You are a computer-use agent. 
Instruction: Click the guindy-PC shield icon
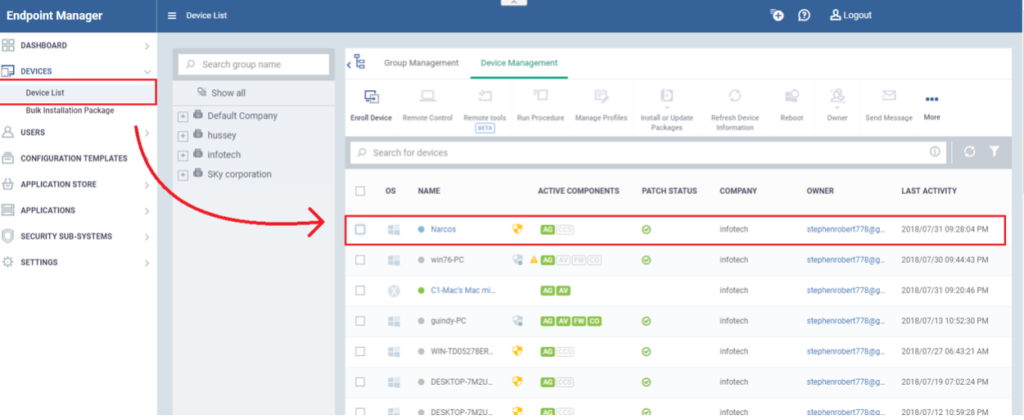(x=517, y=321)
